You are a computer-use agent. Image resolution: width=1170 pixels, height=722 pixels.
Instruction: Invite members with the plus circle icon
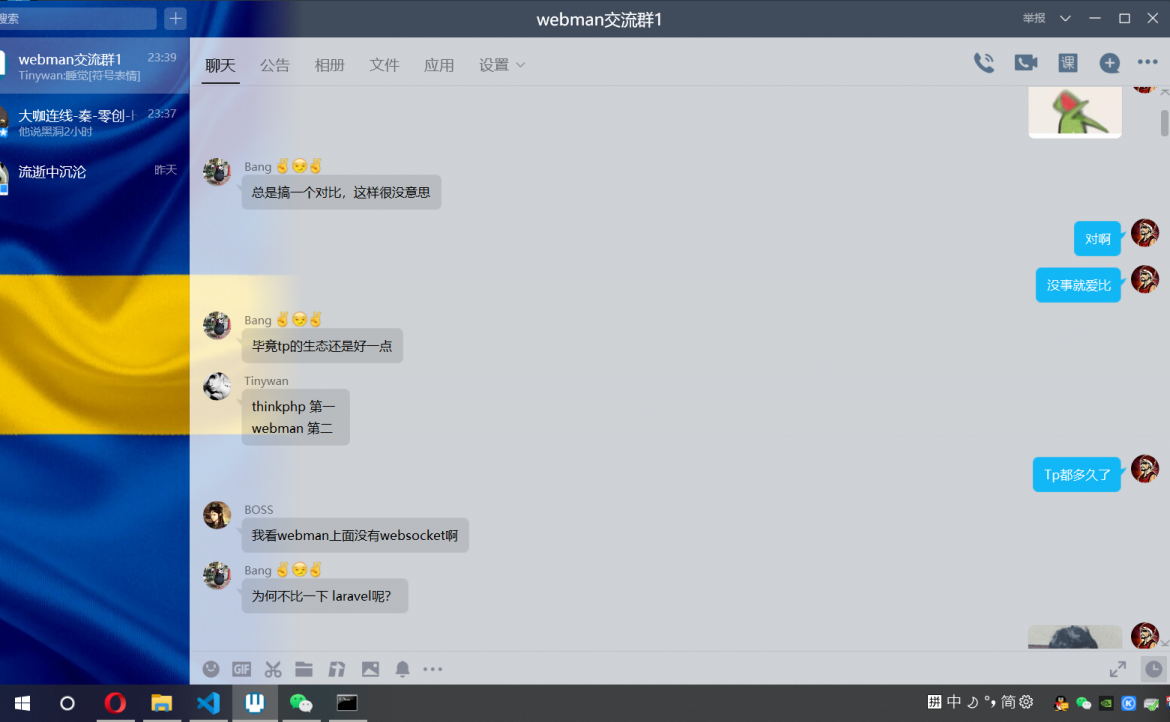[1110, 63]
